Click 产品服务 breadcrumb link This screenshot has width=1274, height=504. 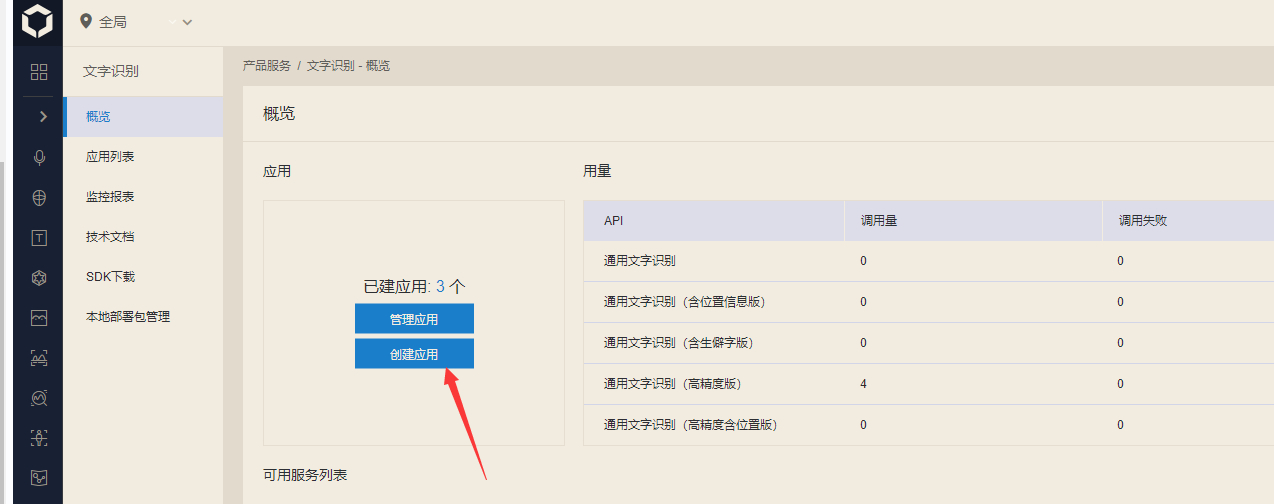267,65
